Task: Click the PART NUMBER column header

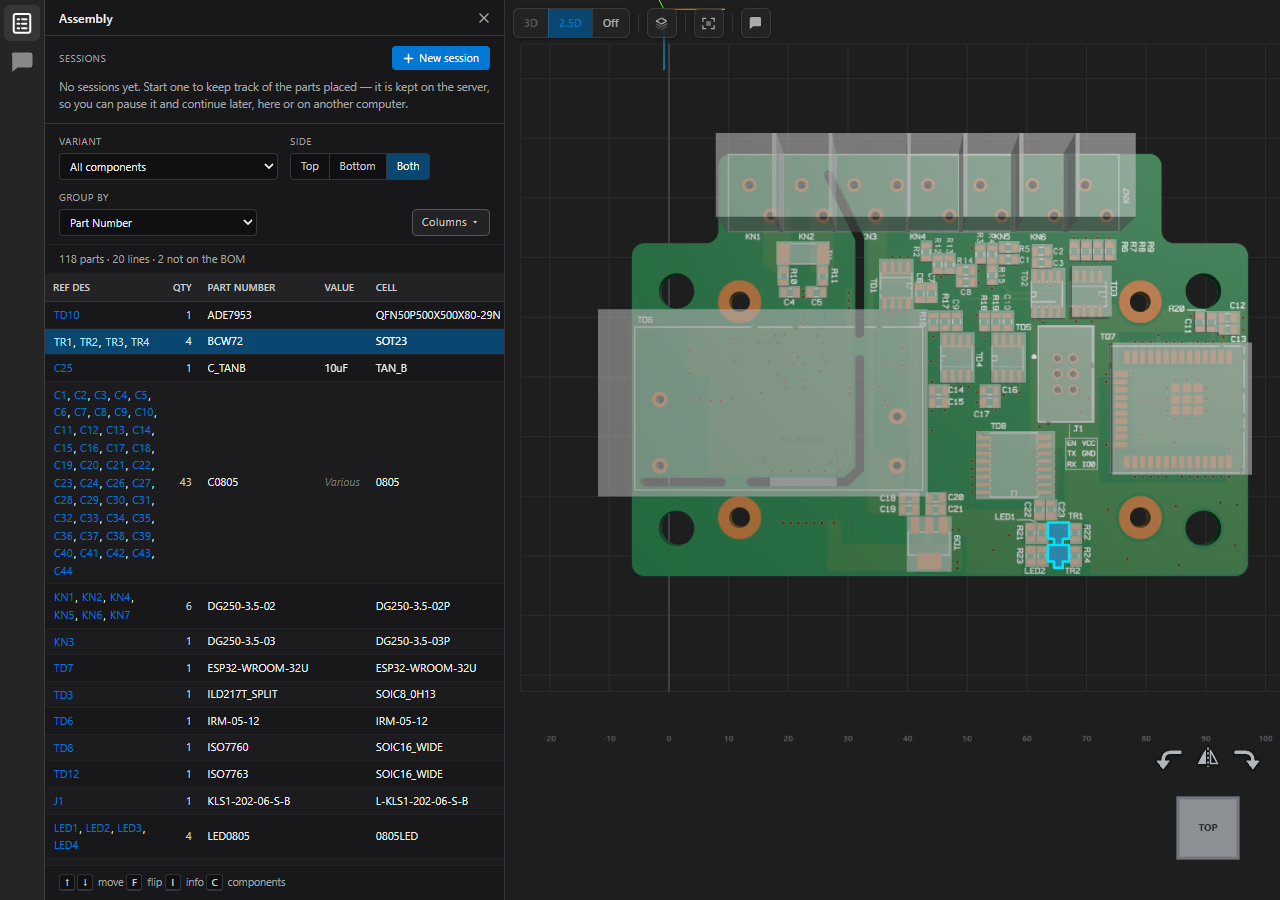Action: click(x=241, y=288)
